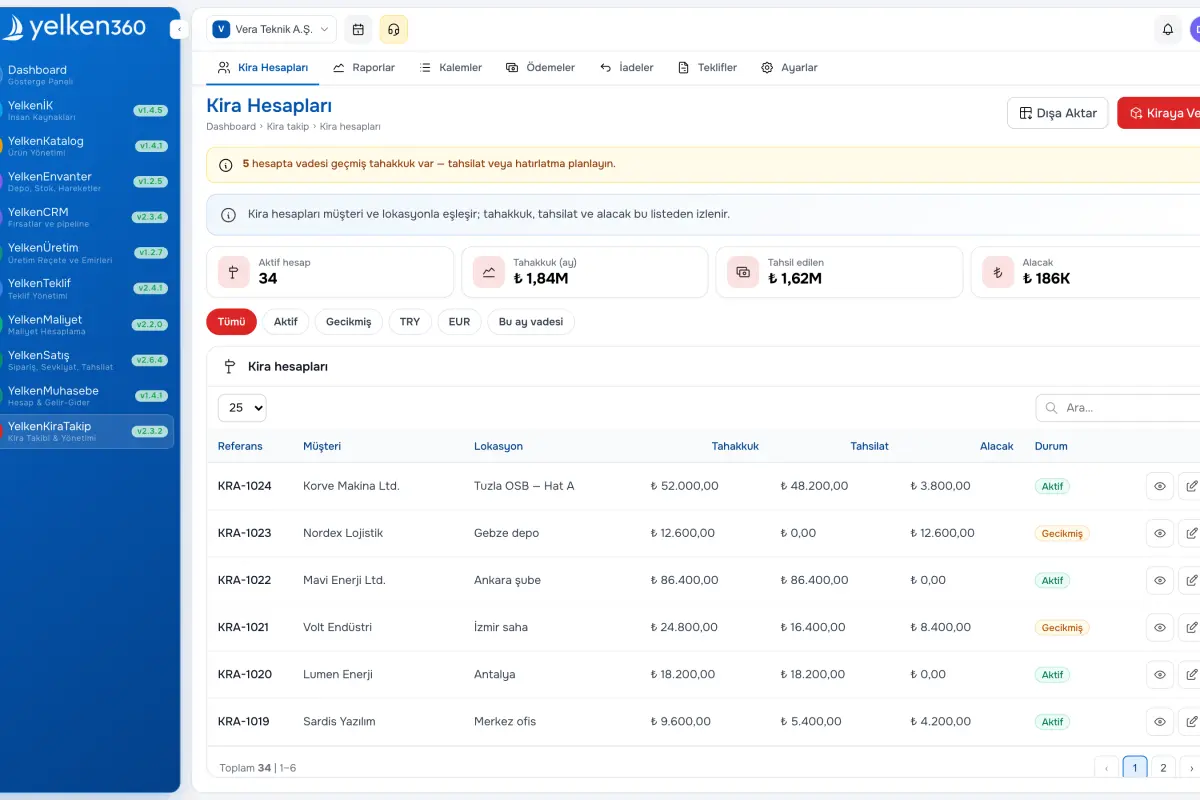Screen dimensions: 1200x800
Task: Apply the Bu ay vadesi filter
Action: [x=531, y=322]
